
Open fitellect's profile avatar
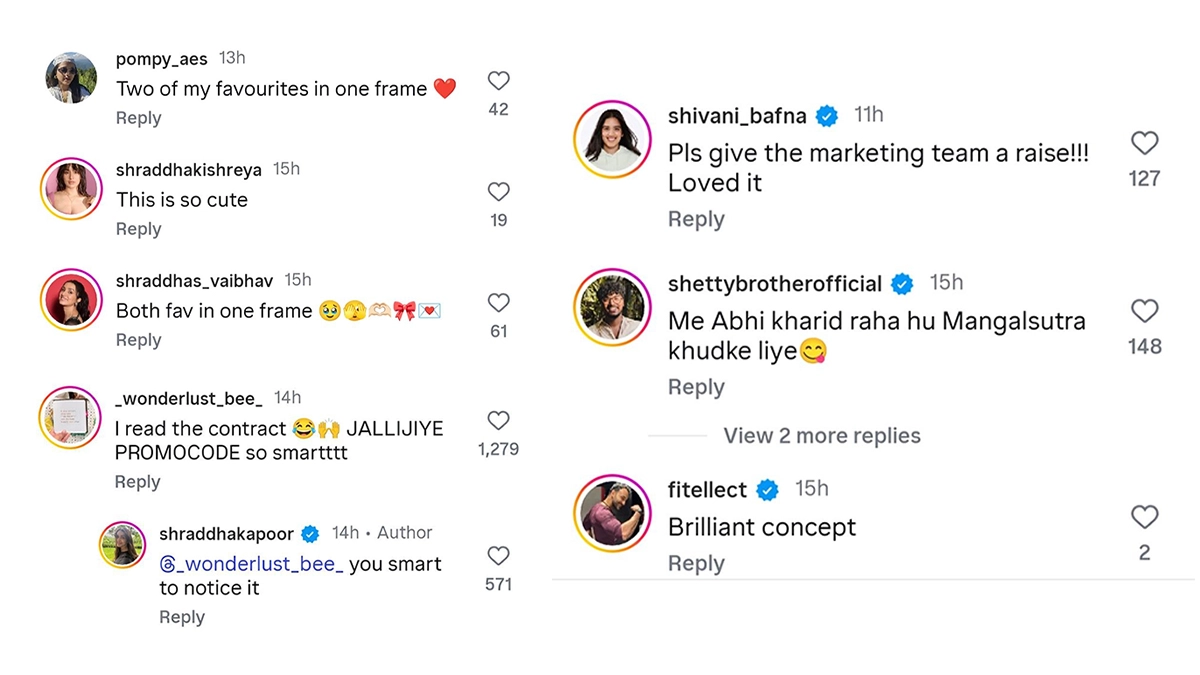(x=612, y=511)
